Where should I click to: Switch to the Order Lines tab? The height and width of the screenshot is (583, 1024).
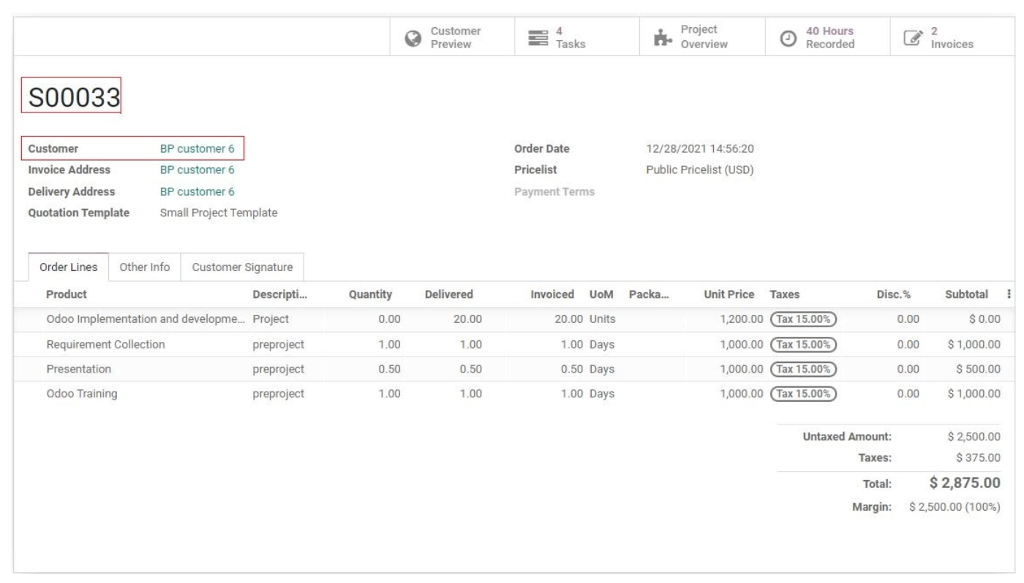(x=68, y=267)
